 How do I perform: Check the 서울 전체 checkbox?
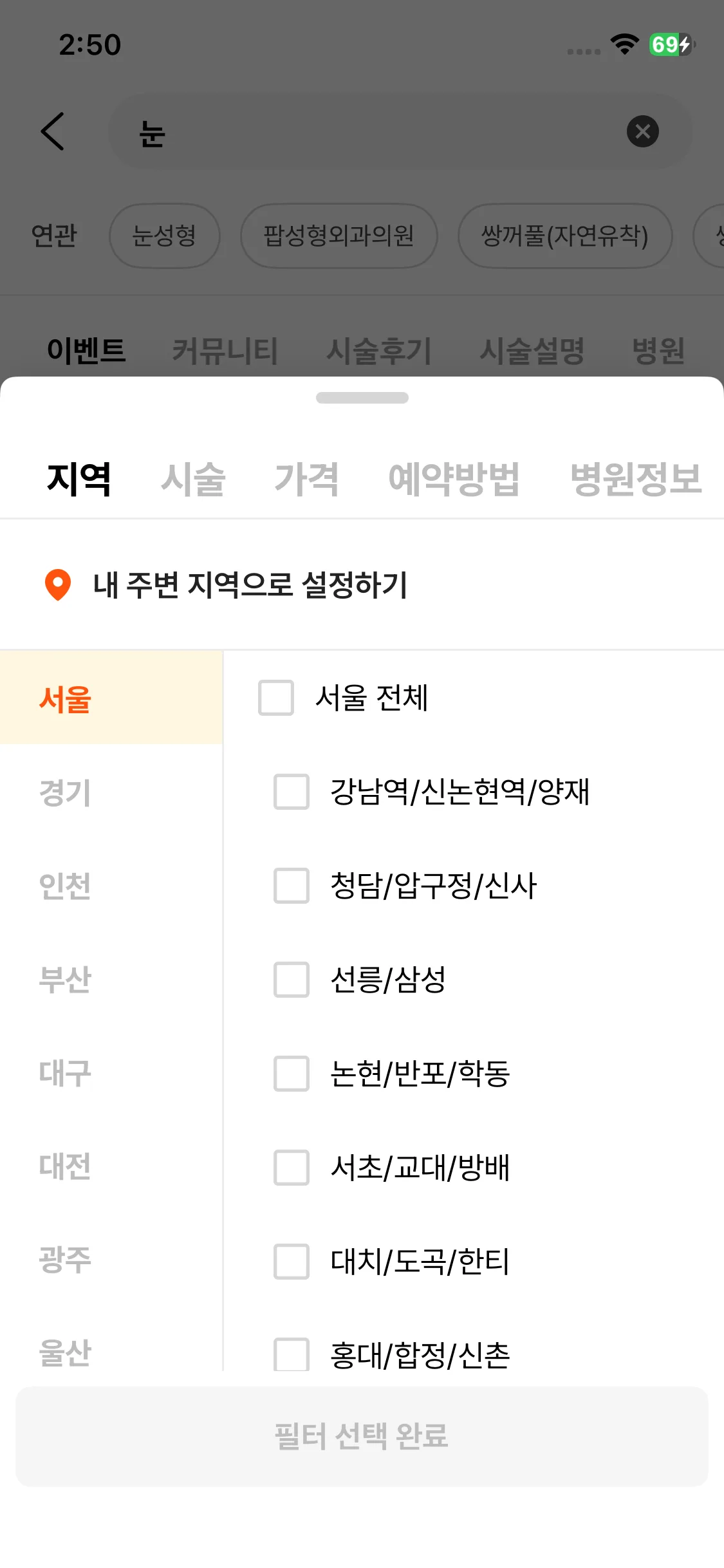click(x=276, y=698)
